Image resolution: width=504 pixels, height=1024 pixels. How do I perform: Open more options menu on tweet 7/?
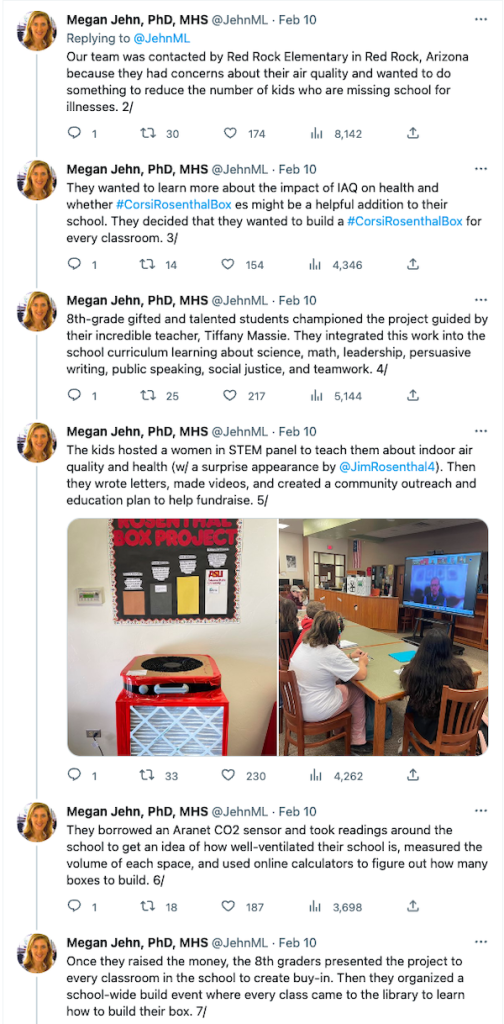pos(481,942)
